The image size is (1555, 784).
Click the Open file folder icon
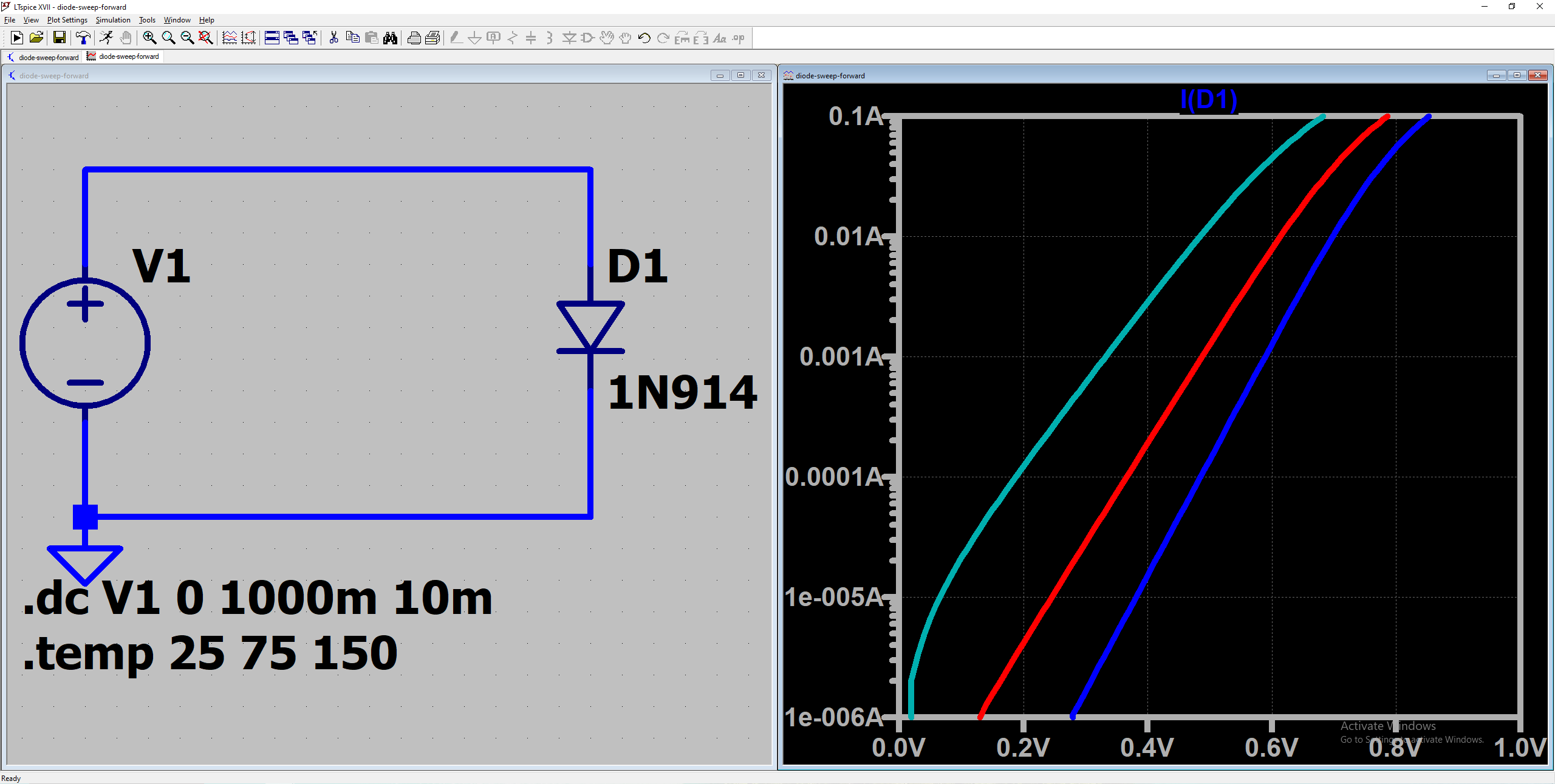click(x=36, y=38)
